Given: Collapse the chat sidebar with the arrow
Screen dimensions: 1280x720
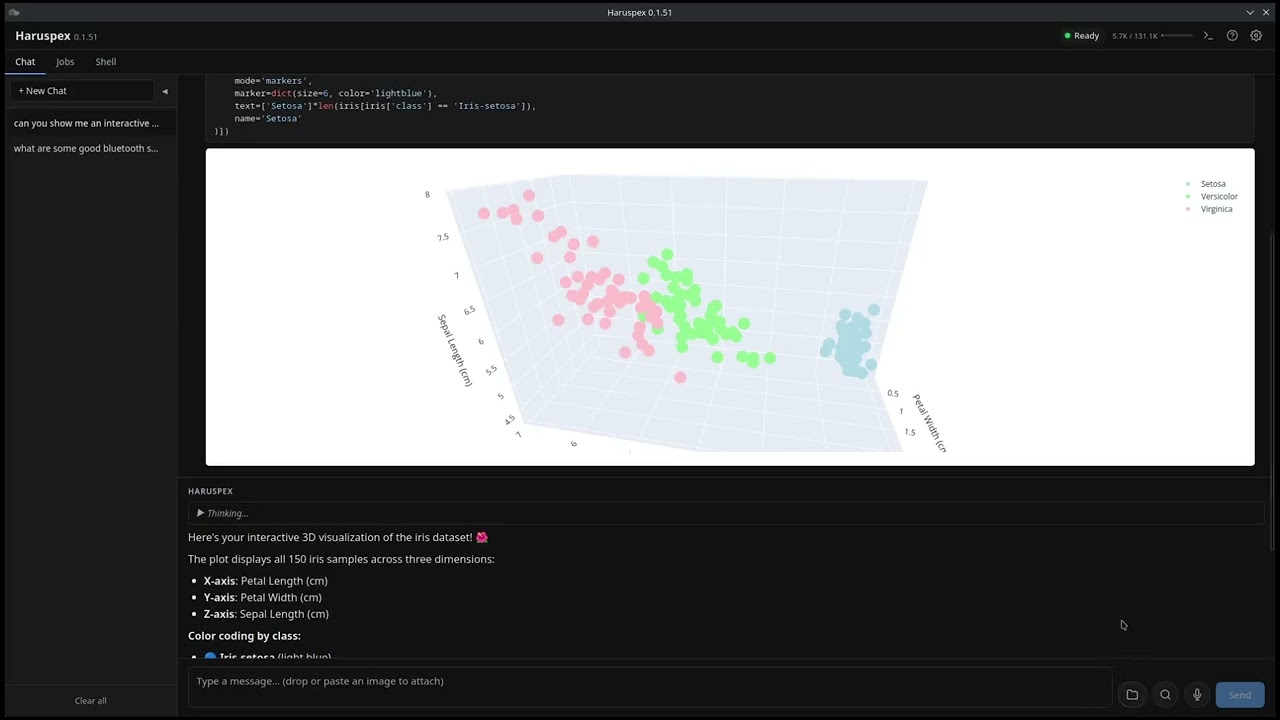Looking at the screenshot, I should pos(165,91).
